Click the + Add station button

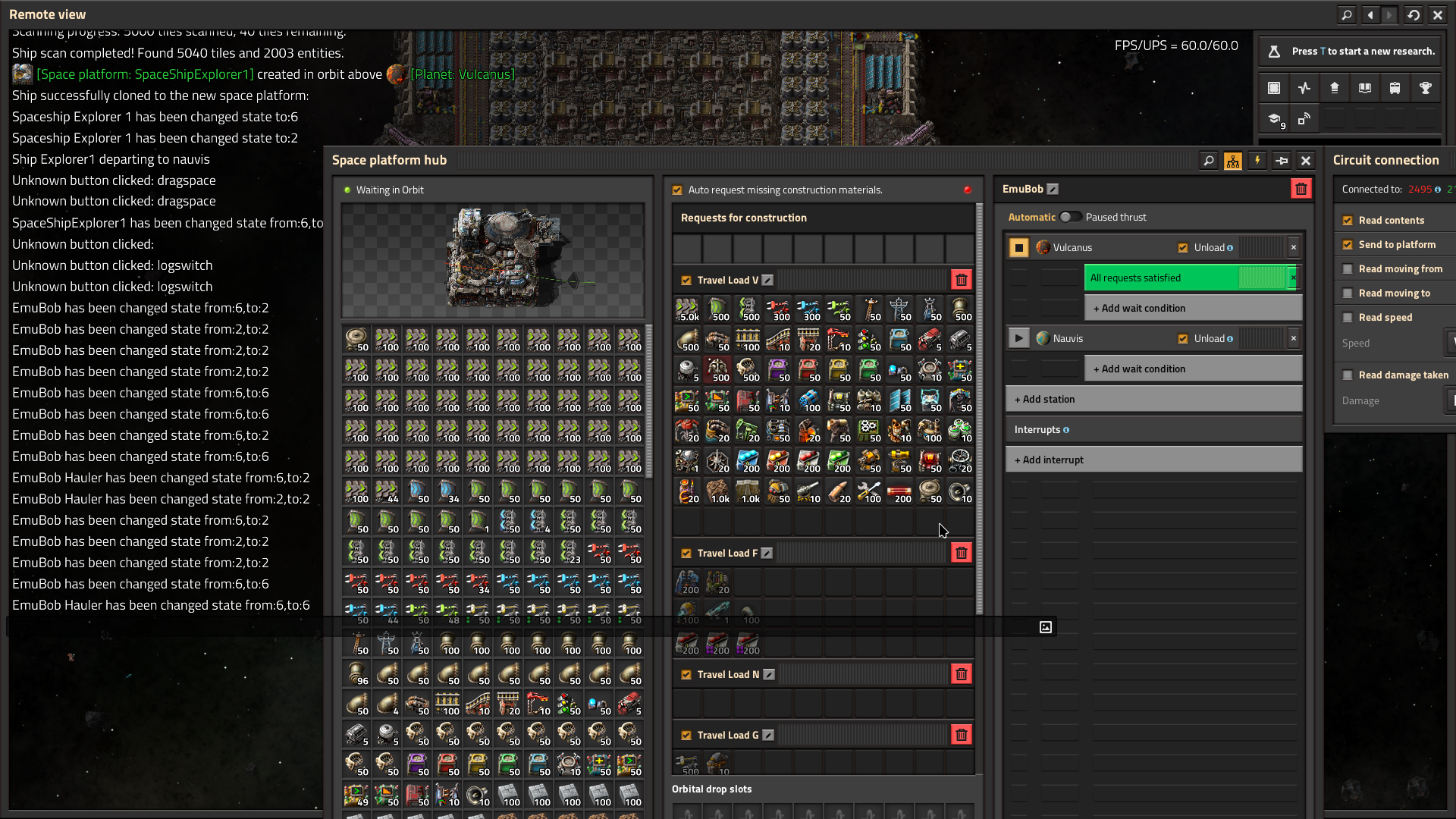[x=1153, y=399]
